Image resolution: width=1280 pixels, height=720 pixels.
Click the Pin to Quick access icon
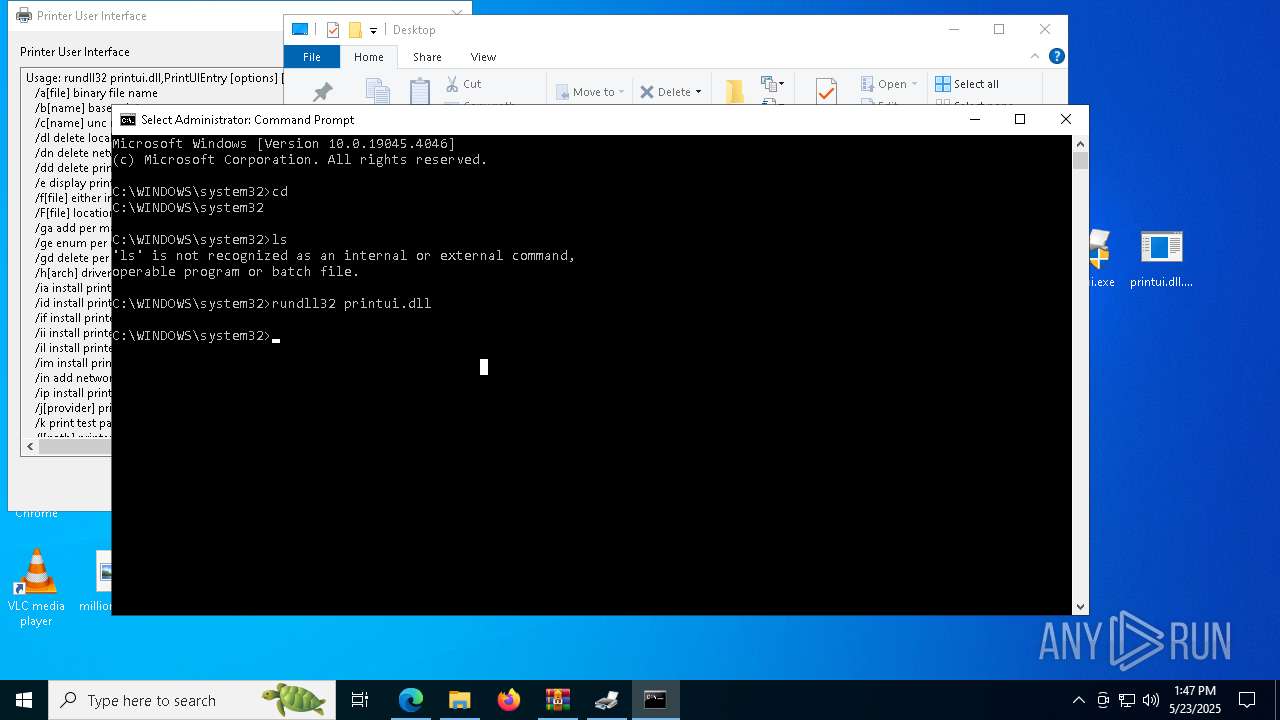pos(322,92)
